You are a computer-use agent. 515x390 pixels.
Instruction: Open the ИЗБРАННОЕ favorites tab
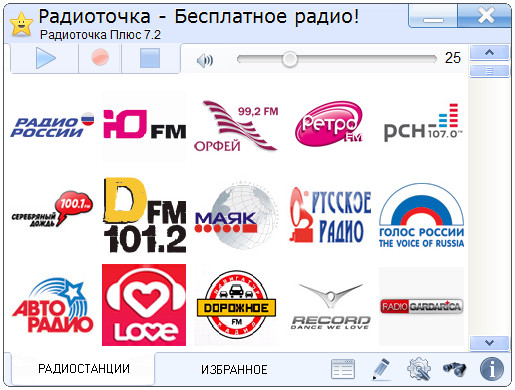[234, 369]
